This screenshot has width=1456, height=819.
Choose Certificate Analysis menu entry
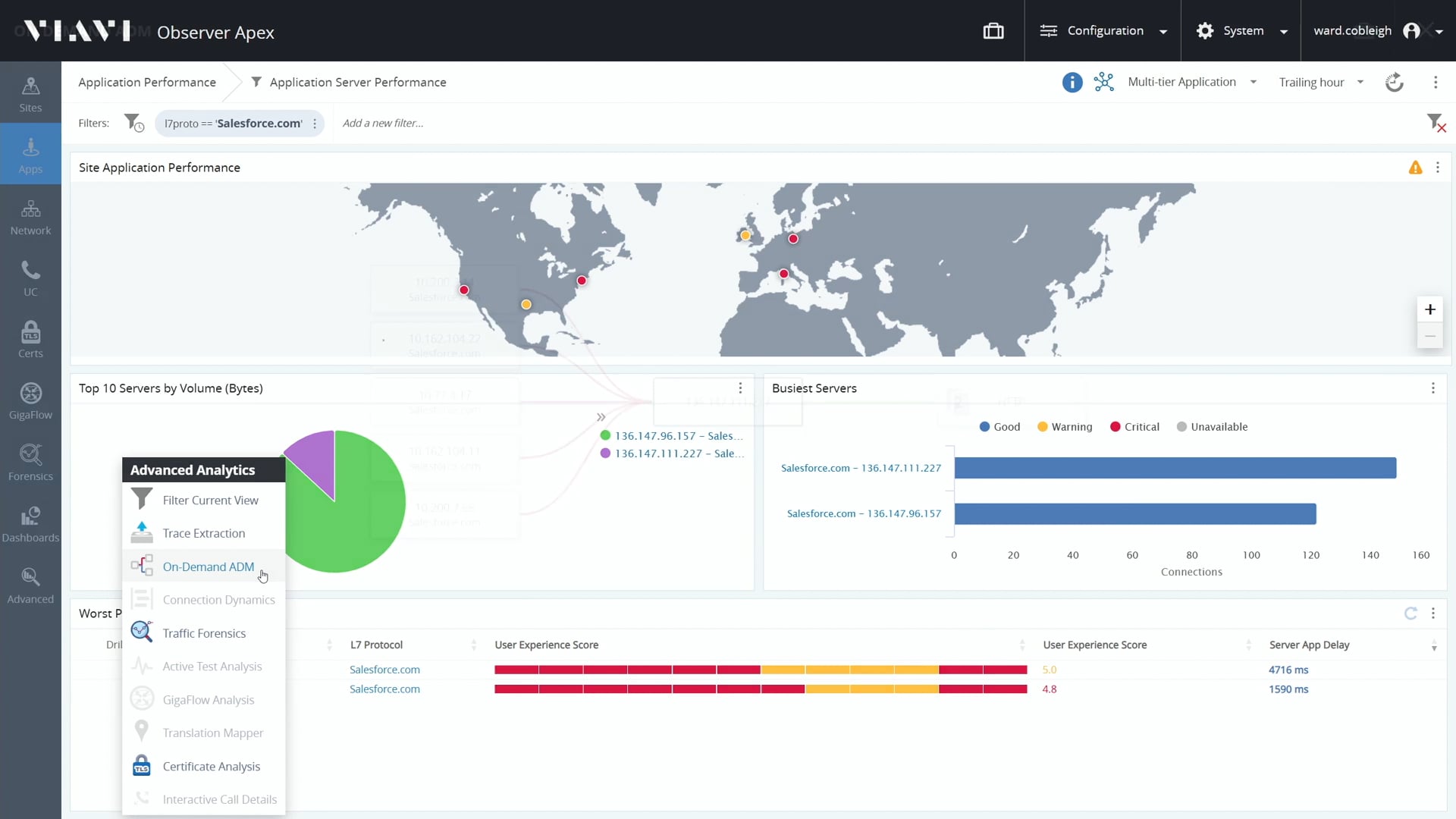point(211,767)
